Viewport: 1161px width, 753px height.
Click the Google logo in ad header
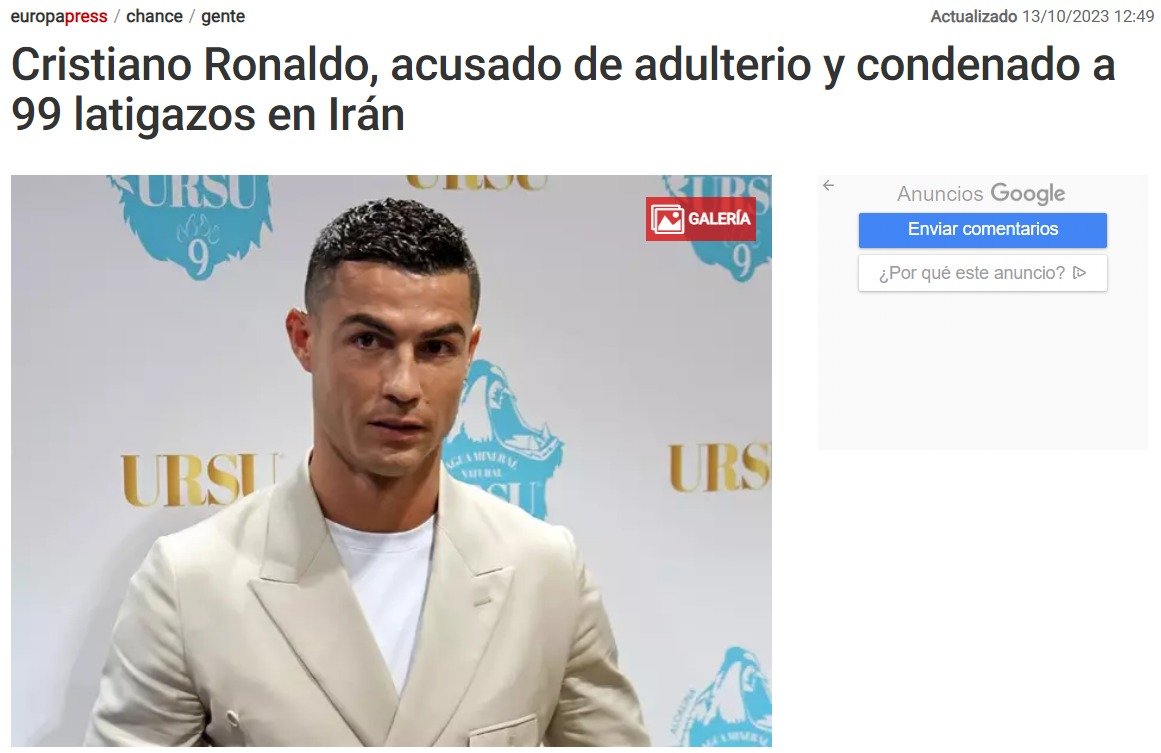(x=1028, y=193)
